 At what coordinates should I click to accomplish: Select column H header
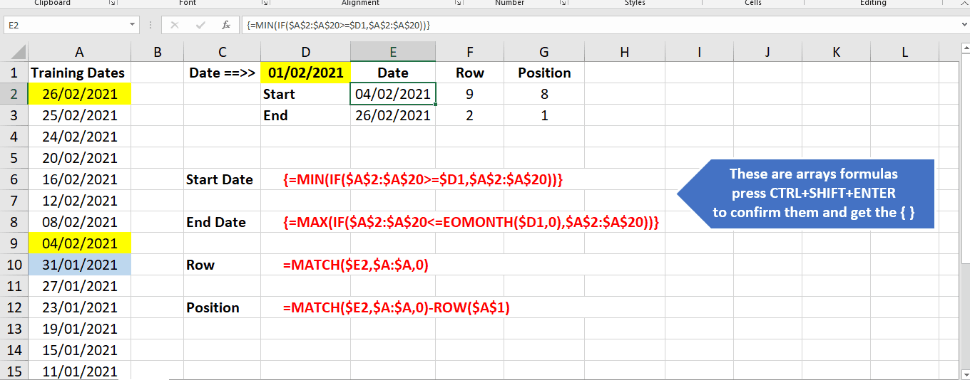tap(625, 52)
